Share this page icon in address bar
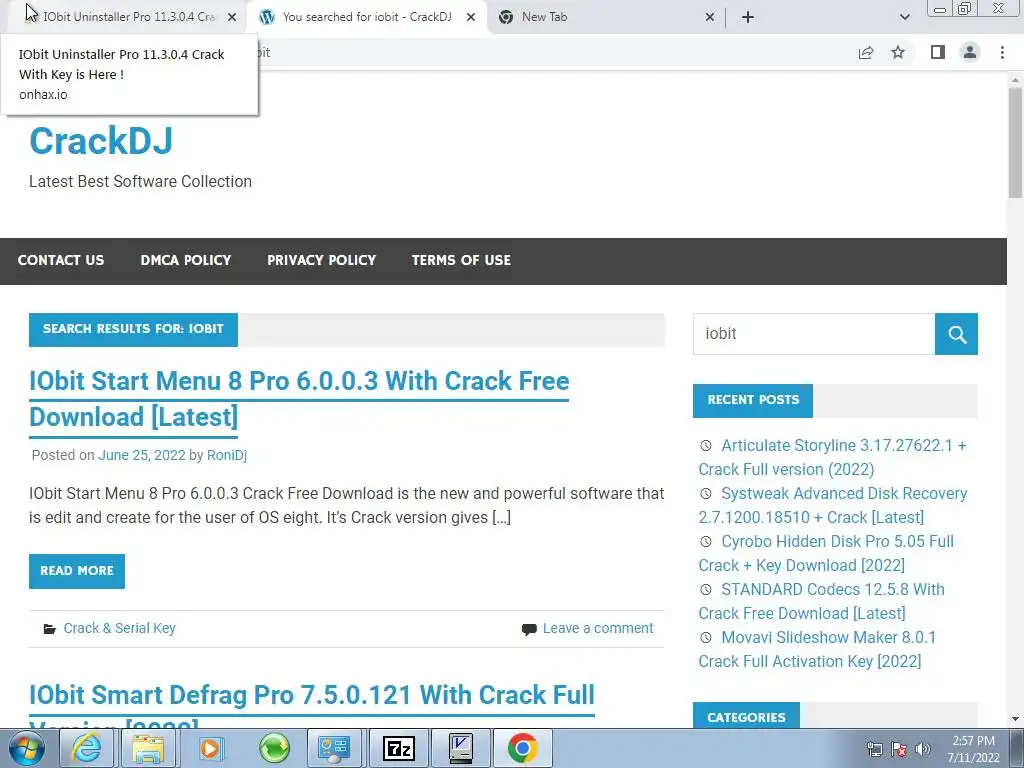 pyautogui.click(x=866, y=53)
